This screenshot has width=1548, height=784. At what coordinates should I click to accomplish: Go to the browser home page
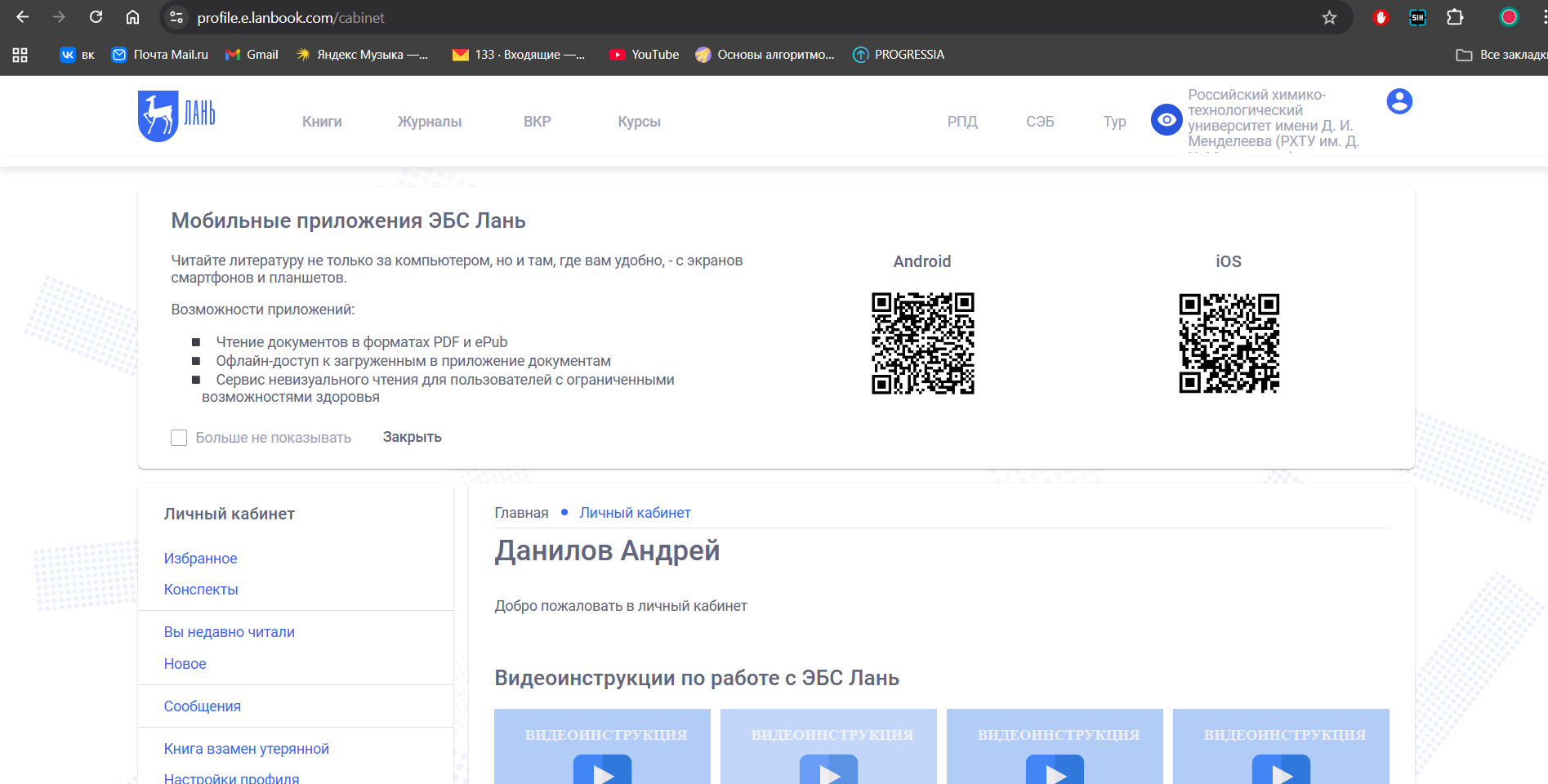point(132,17)
